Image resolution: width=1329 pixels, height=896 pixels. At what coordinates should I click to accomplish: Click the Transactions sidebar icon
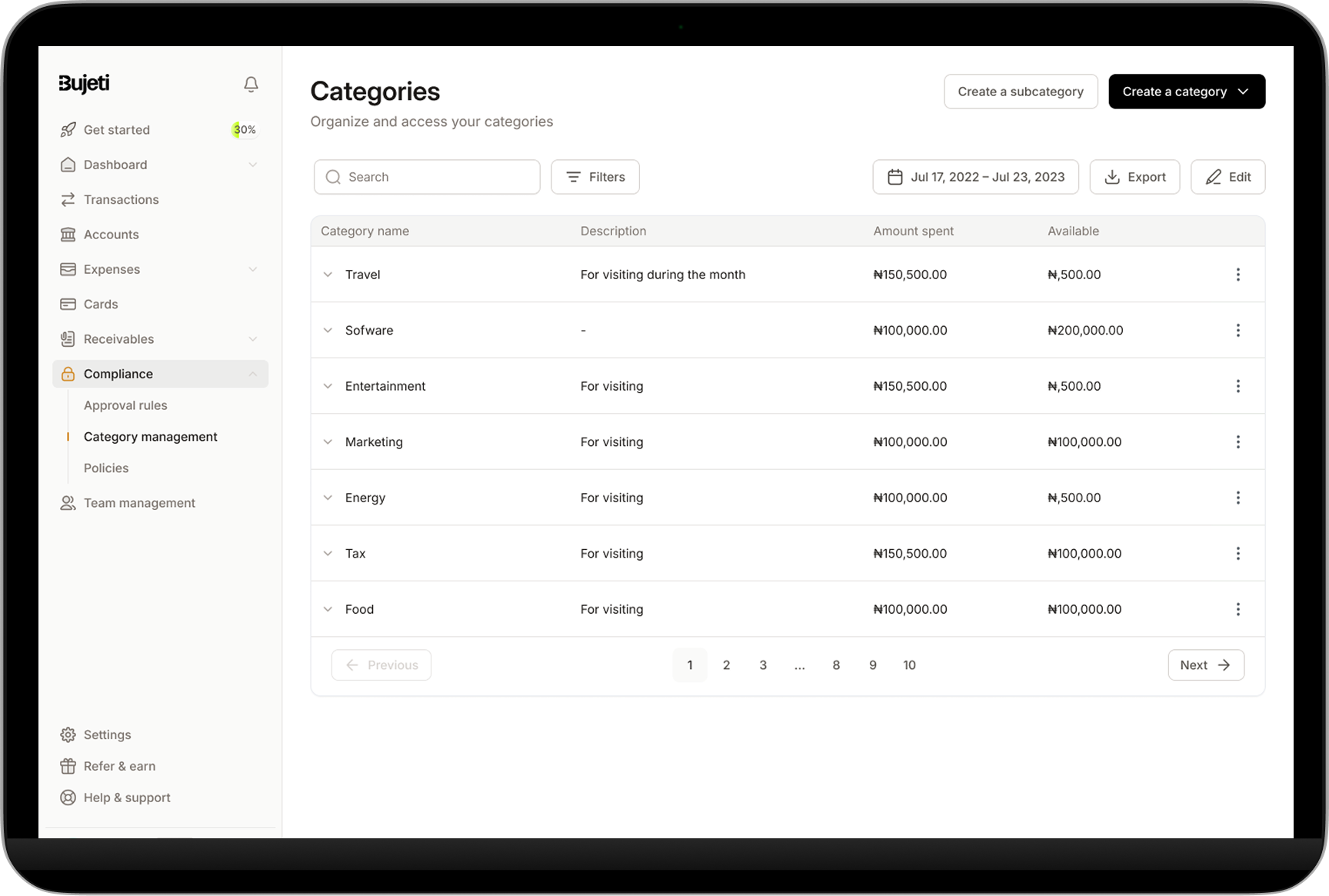(68, 199)
